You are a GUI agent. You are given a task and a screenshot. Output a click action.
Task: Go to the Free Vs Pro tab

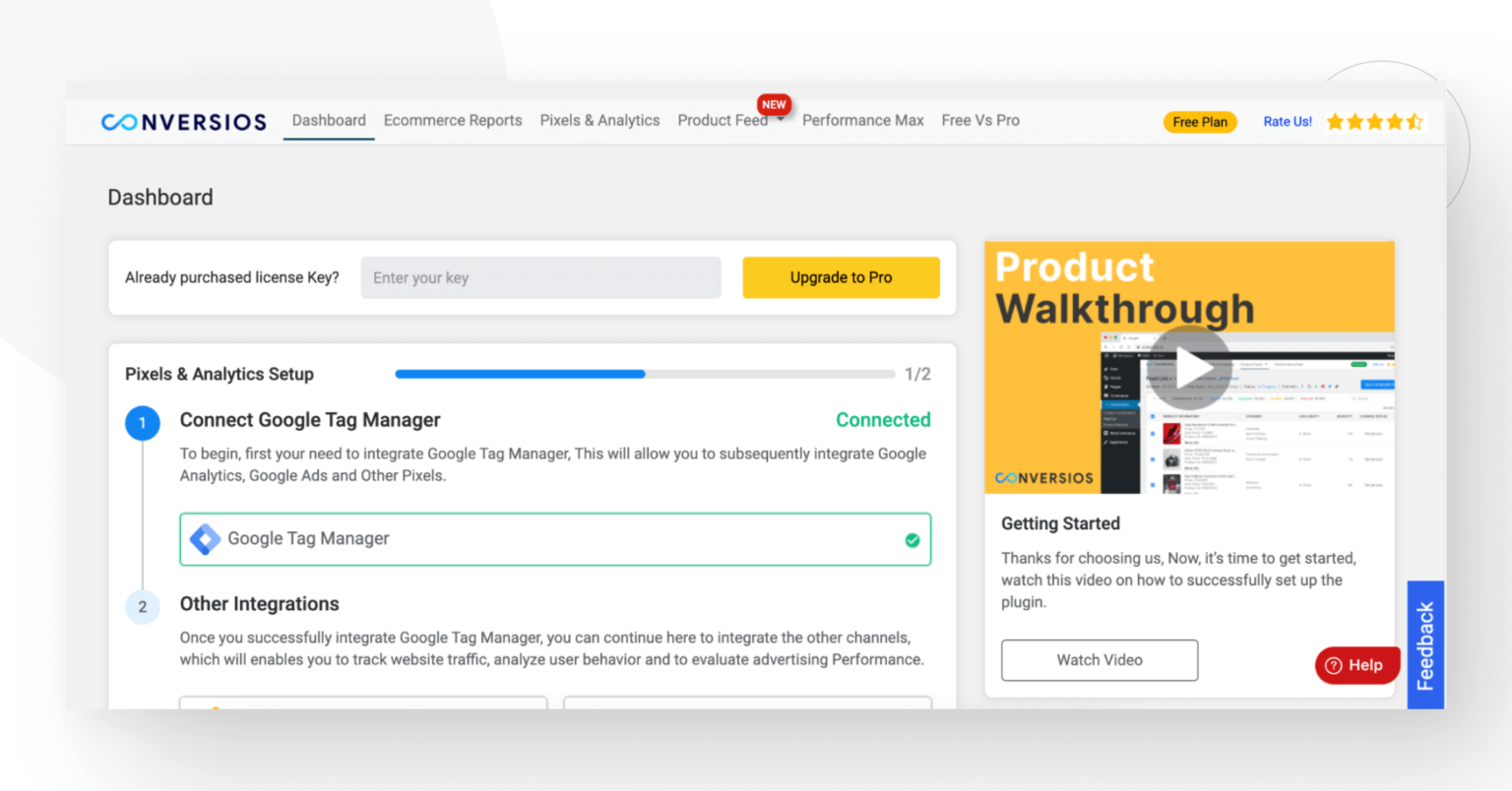980,120
